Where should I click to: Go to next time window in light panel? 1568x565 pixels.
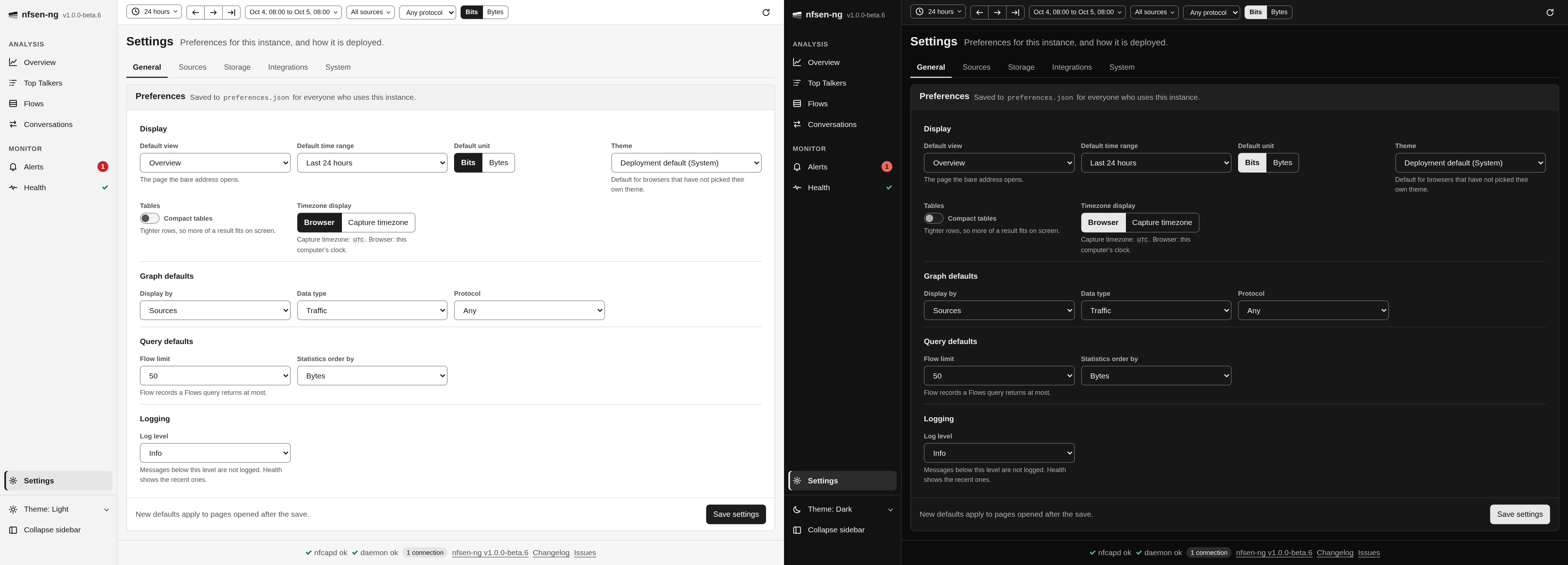[213, 12]
